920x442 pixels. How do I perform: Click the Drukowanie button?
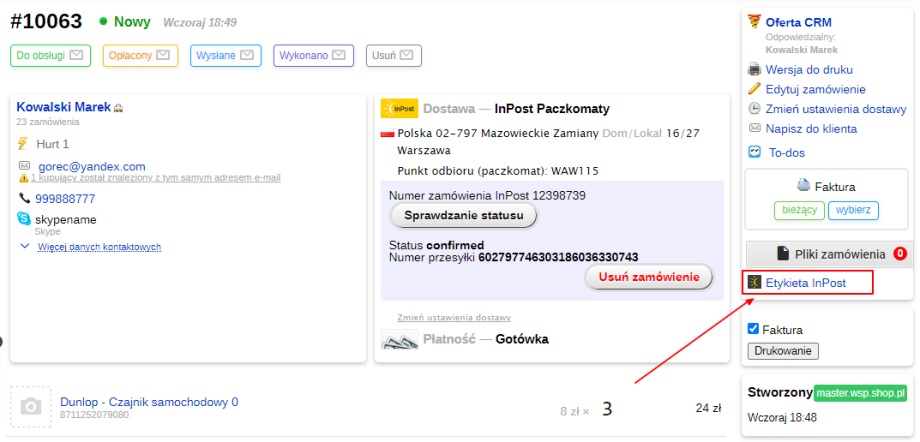tap(783, 351)
